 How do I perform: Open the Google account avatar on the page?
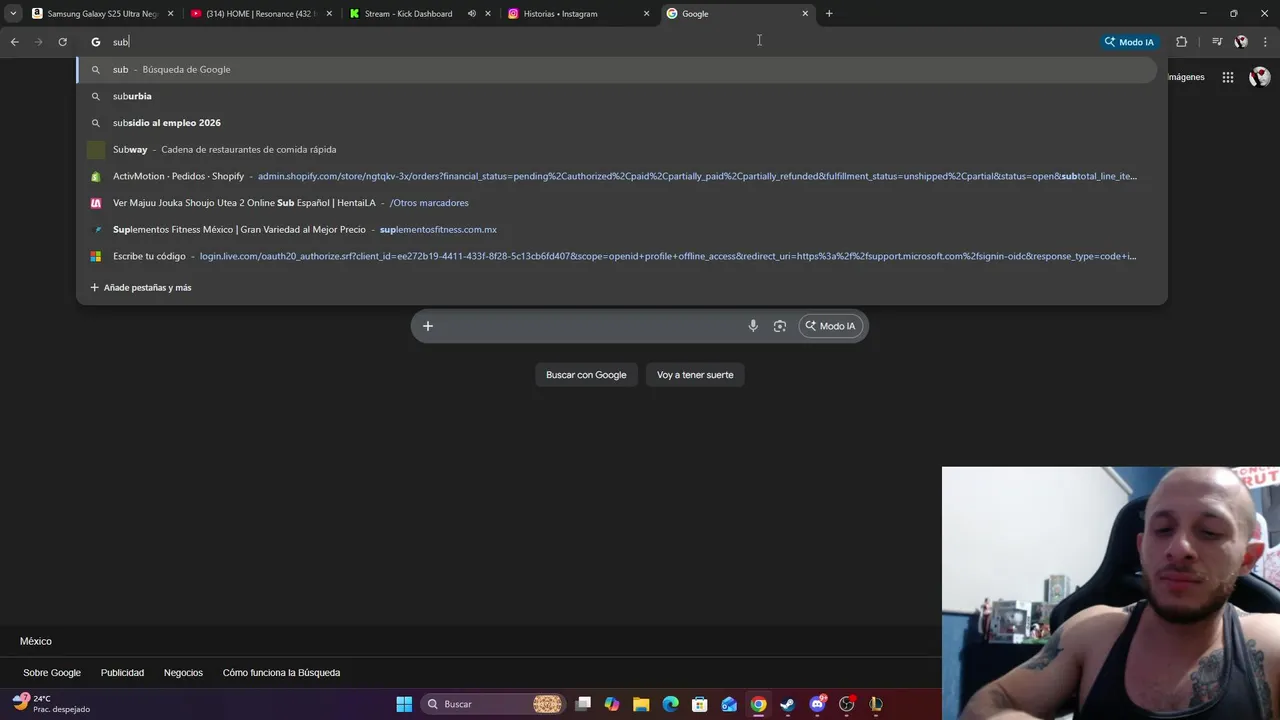[x=1260, y=77]
